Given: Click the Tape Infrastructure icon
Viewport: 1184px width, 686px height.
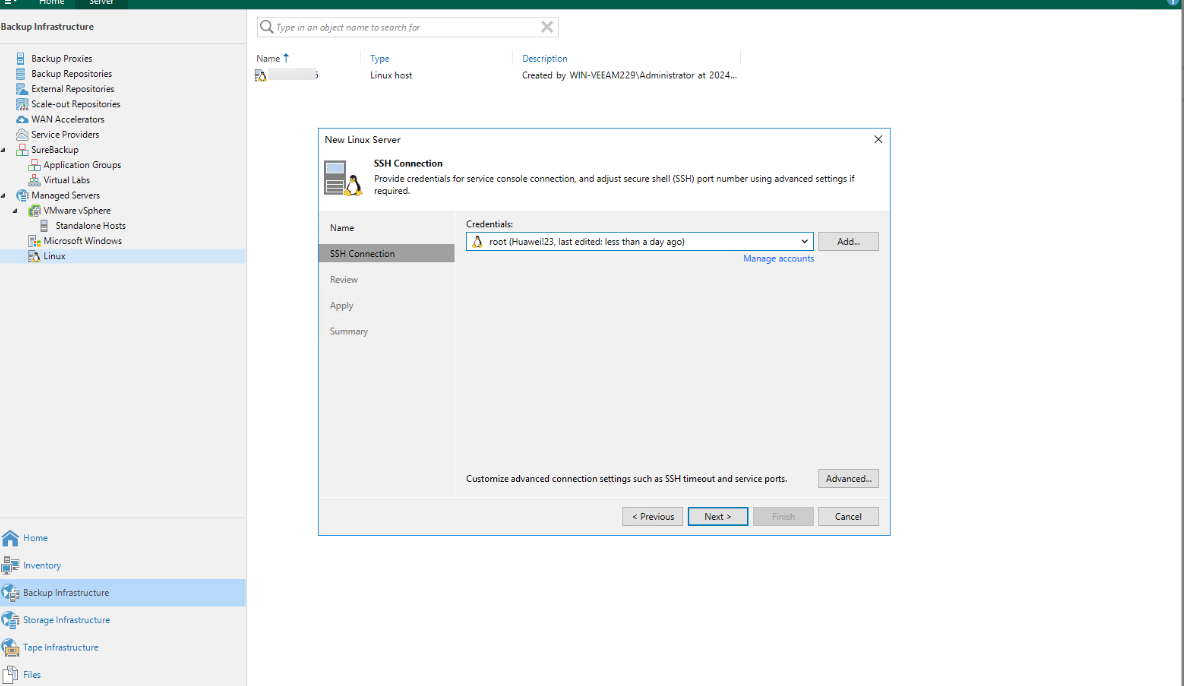Looking at the screenshot, I should pyautogui.click(x=10, y=647).
